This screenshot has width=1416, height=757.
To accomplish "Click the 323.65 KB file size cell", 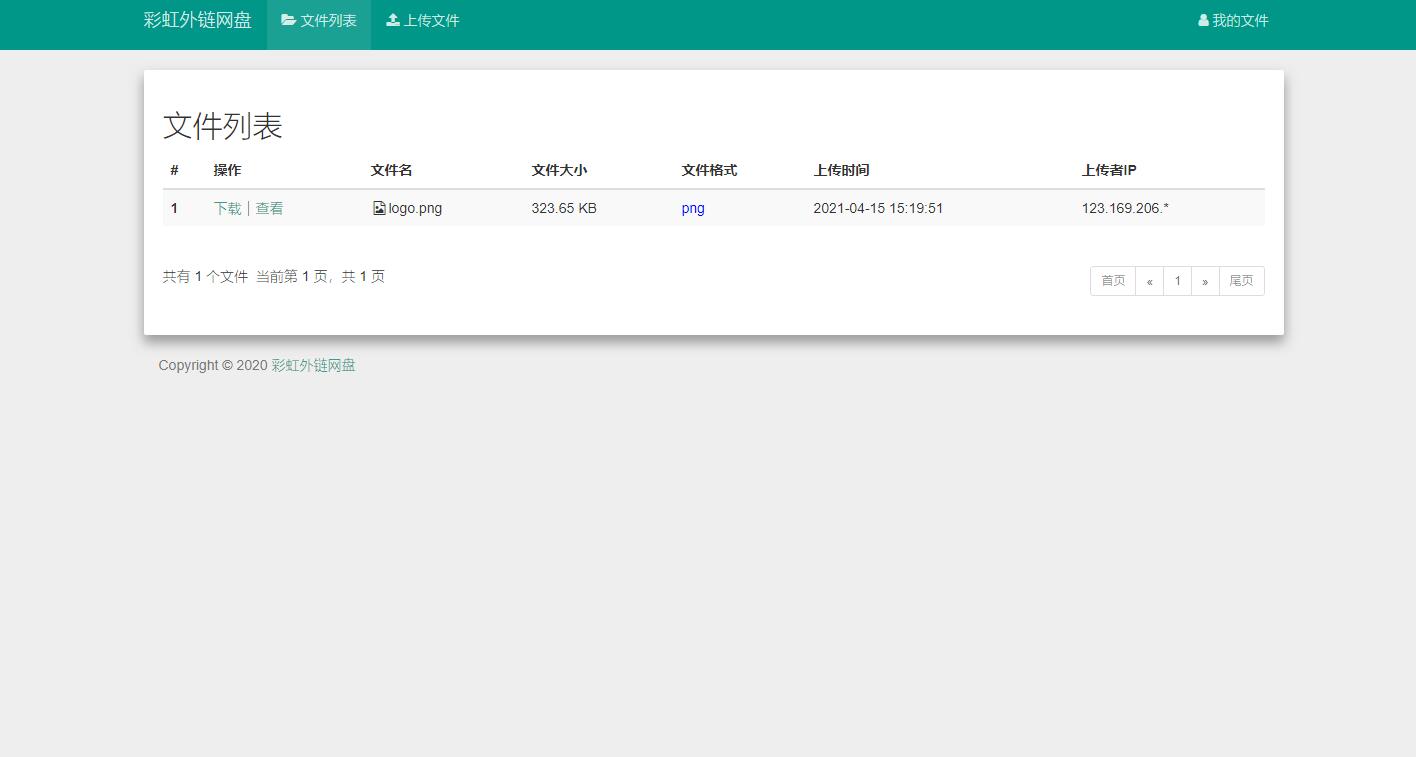I will pyautogui.click(x=564, y=208).
